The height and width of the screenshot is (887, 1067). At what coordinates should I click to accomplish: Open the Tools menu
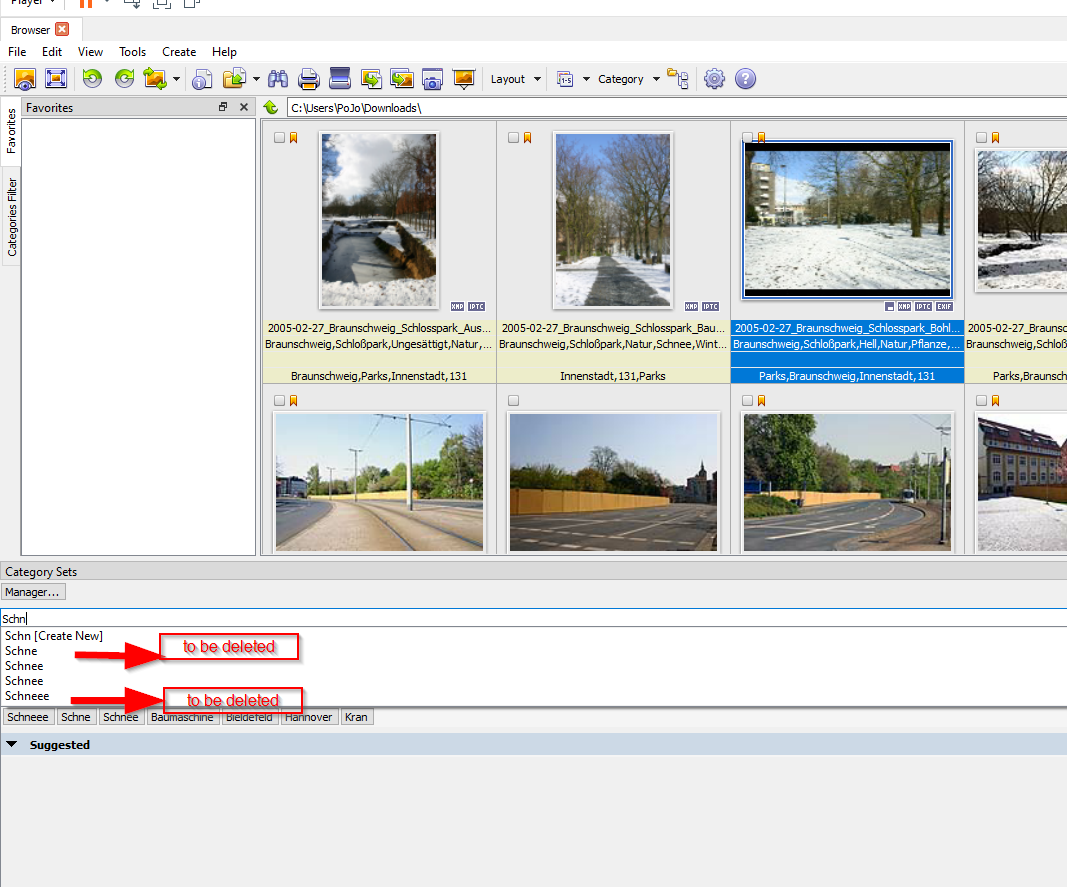tap(132, 52)
